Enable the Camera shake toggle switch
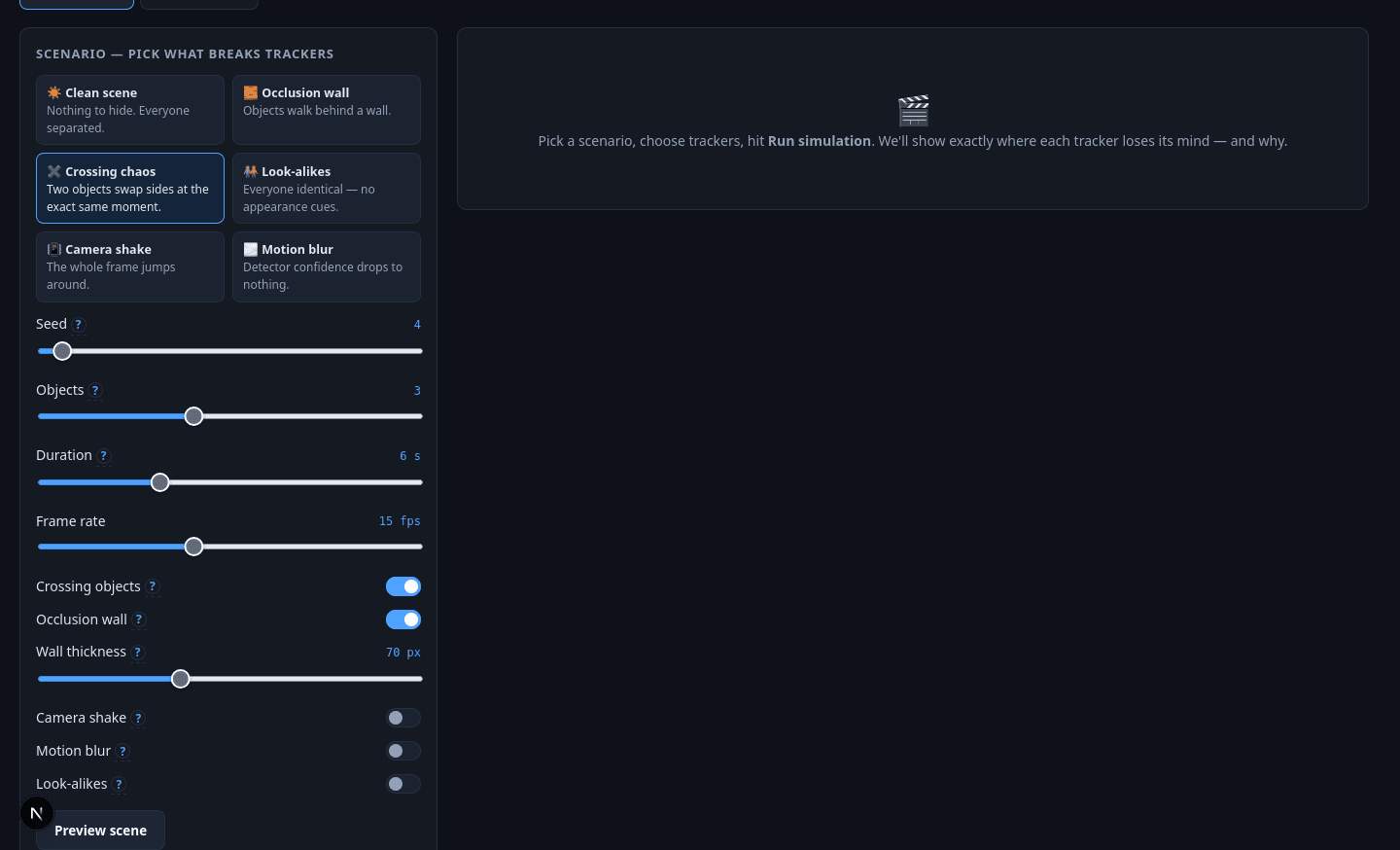Screen dimensions: 1400x850 (x=403, y=718)
